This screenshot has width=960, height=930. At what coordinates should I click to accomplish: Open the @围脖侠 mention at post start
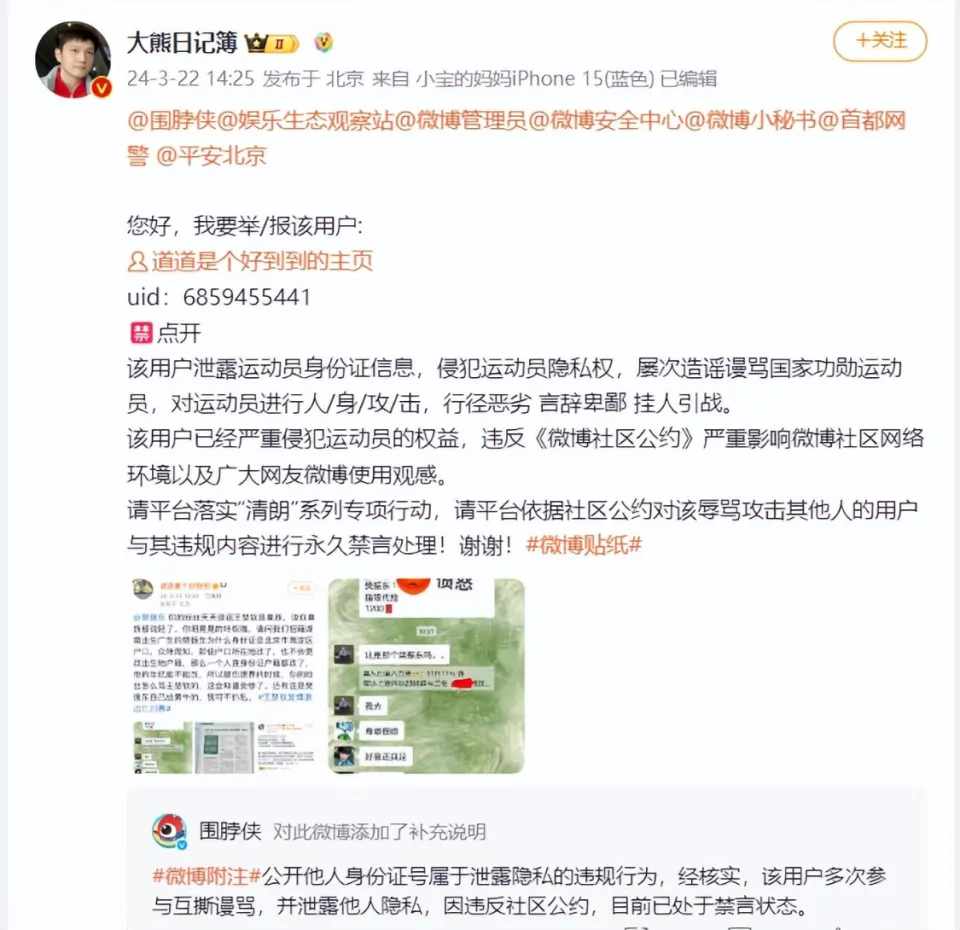pos(171,121)
